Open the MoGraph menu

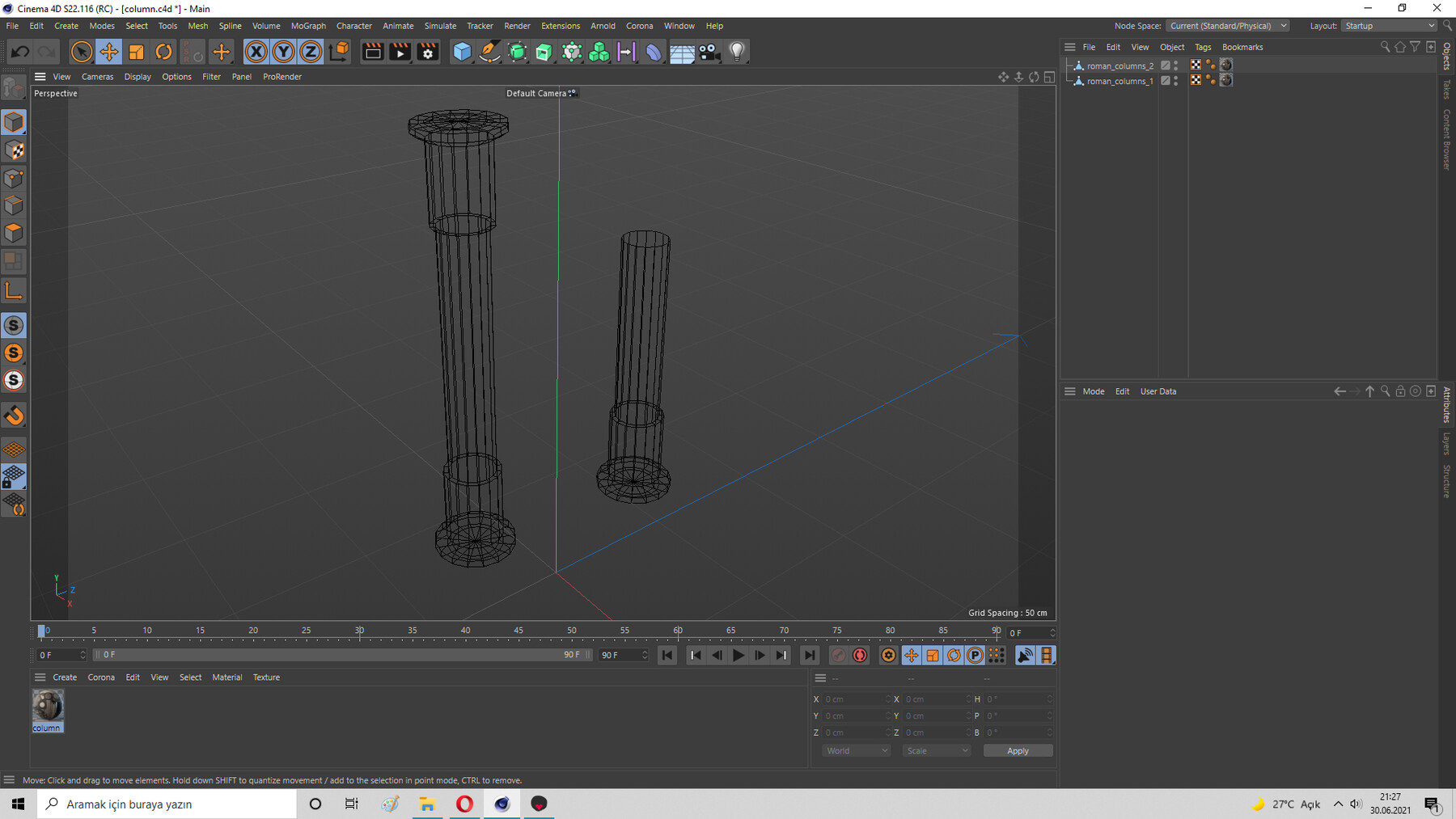308,26
